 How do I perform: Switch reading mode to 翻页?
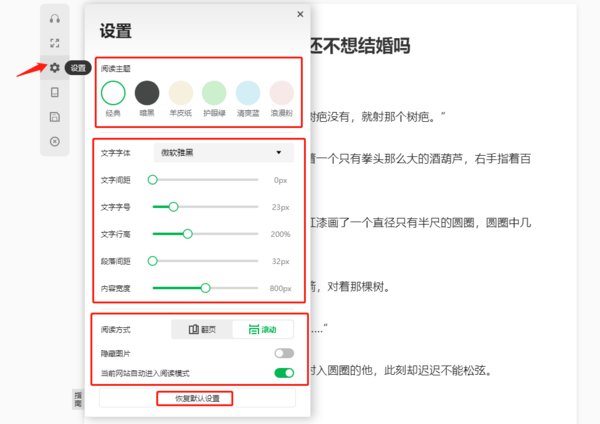[202, 329]
